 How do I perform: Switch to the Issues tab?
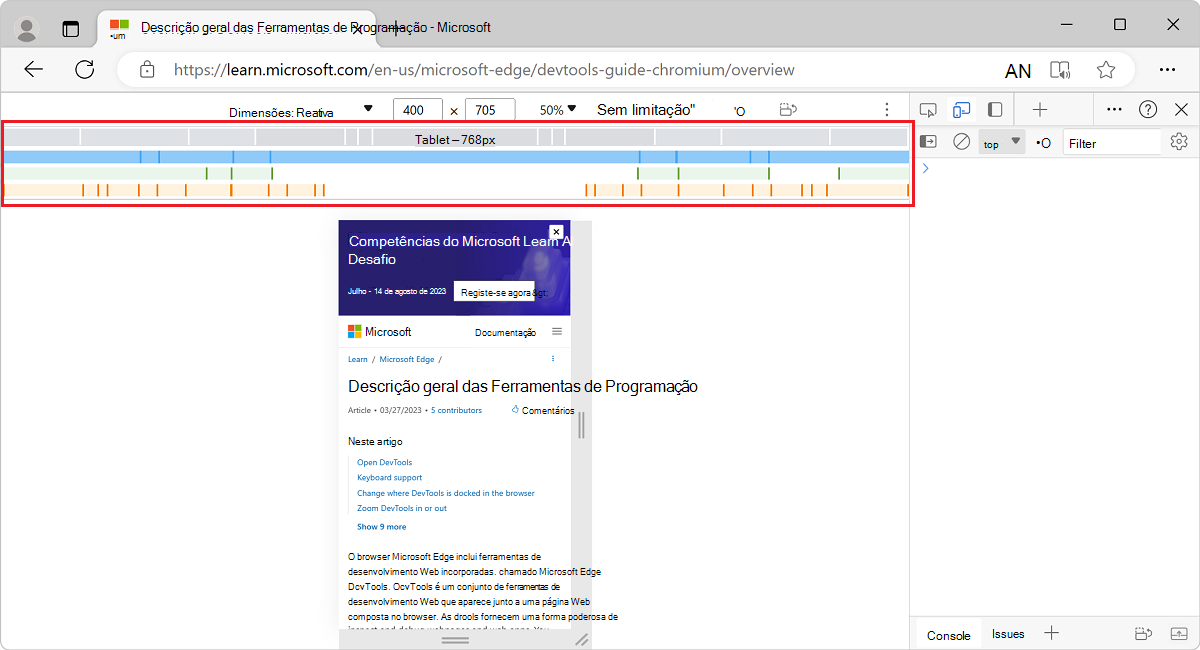pyautogui.click(x=1008, y=633)
